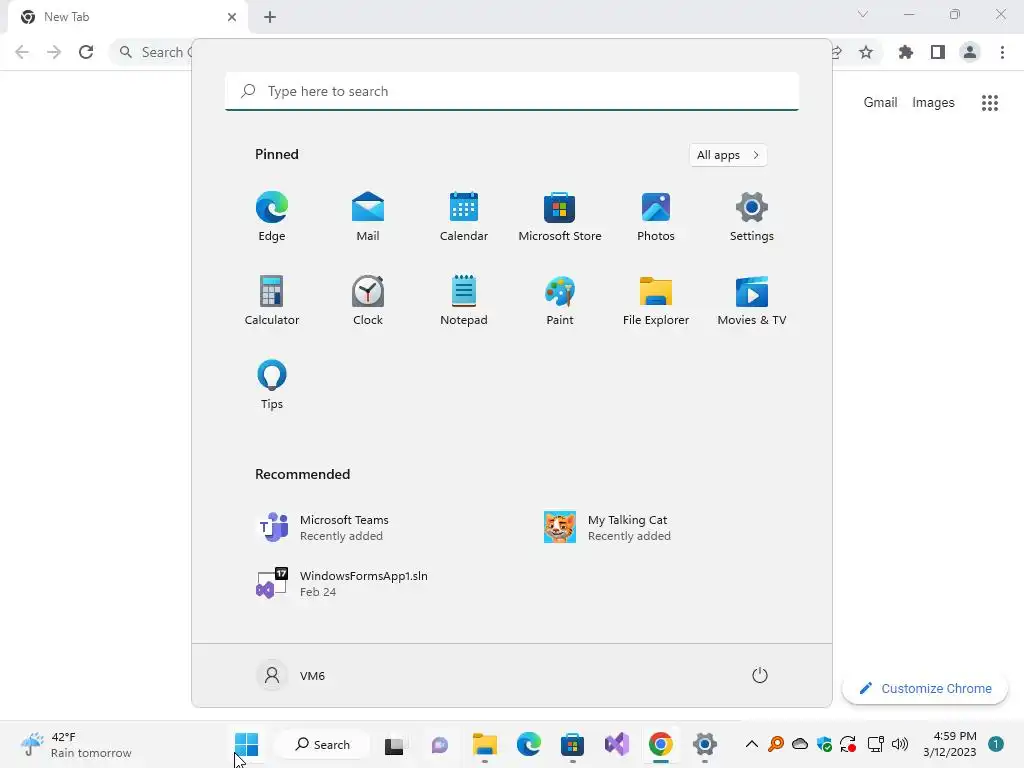The width and height of the screenshot is (1024, 768).
Task: Open the Images link
Action: click(933, 103)
